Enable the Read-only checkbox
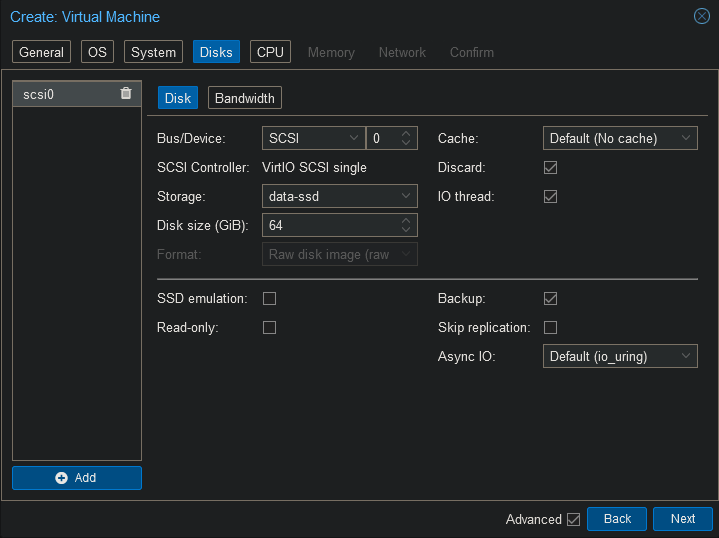719x538 pixels. [269, 328]
